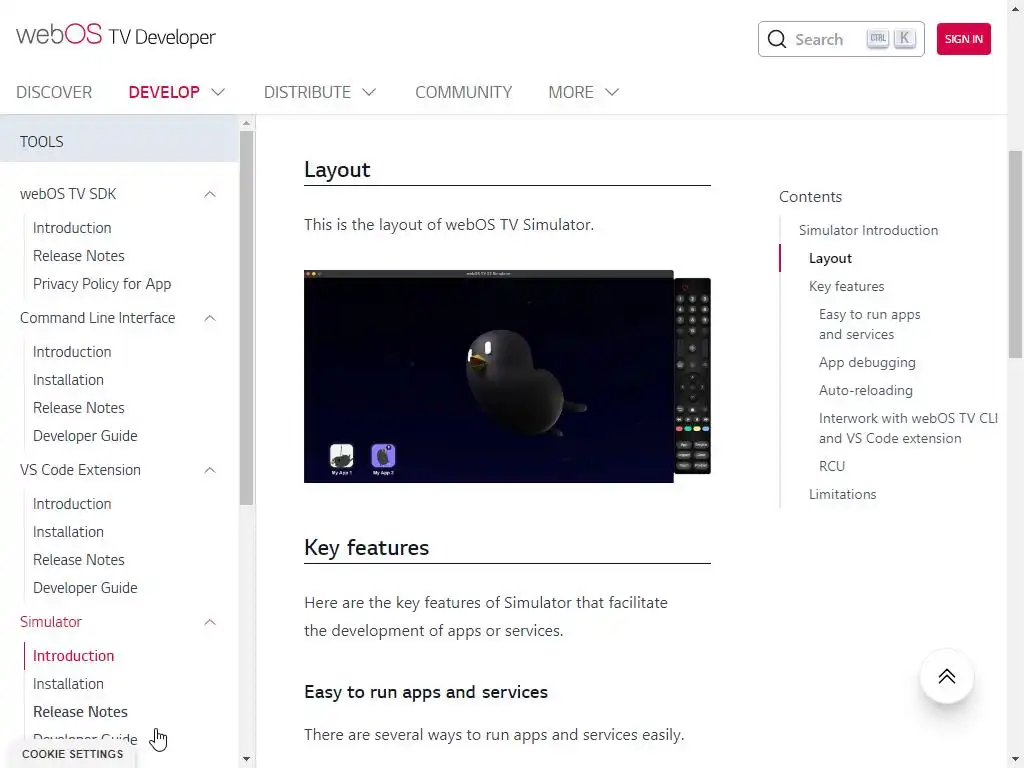The width and height of the screenshot is (1024, 768).
Task: Open webOS TV SDK heading link
Action: (68, 194)
